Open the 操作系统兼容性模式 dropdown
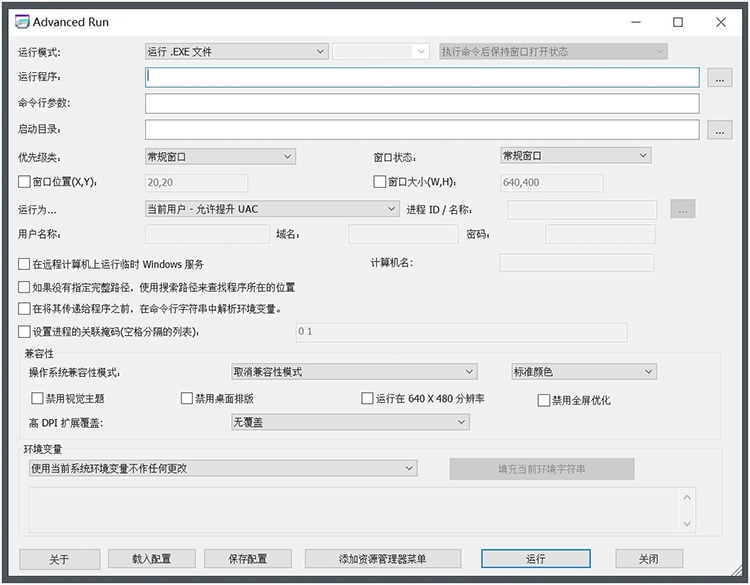 (x=351, y=372)
